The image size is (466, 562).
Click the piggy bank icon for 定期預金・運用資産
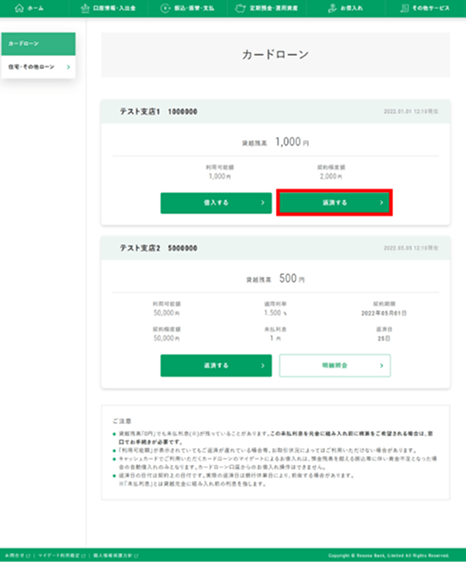click(240, 8)
